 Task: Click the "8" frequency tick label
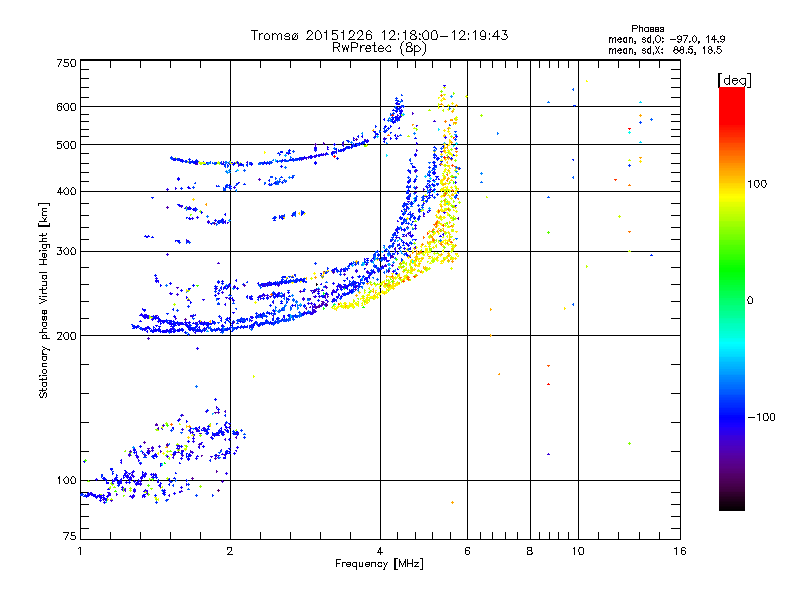pyautogui.click(x=530, y=551)
